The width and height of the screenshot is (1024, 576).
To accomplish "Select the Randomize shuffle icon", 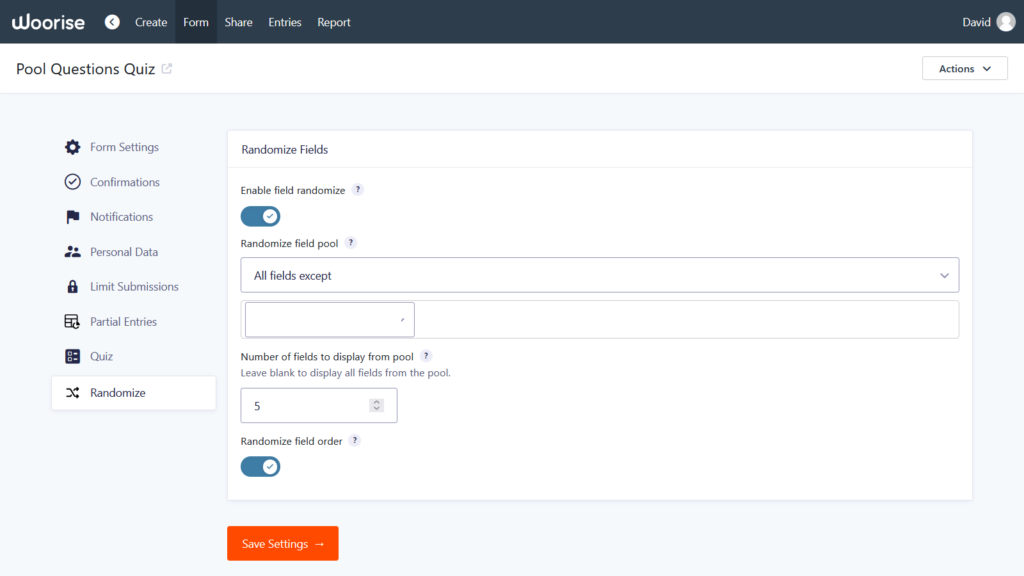I will click(x=72, y=392).
